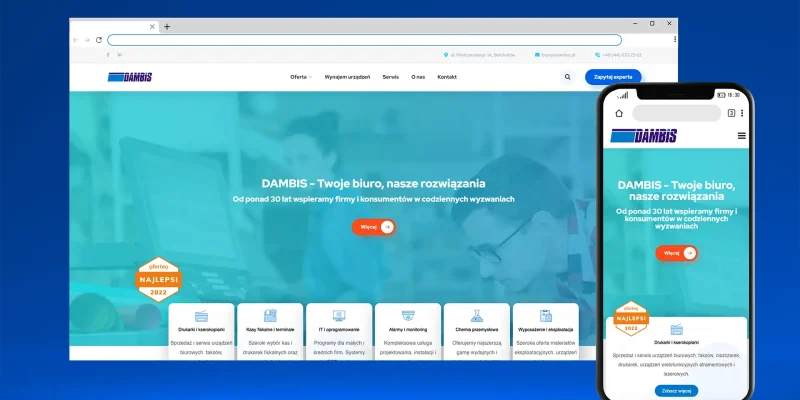Tap the printer icon on the phone card
Image resolution: width=800 pixels, height=400 pixels.
tap(677, 330)
